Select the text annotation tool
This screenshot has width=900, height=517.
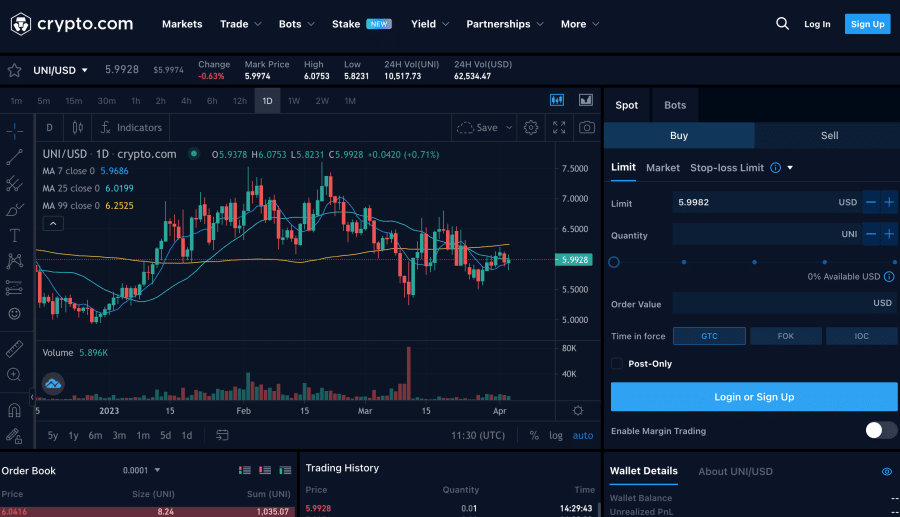pos(14,235)
